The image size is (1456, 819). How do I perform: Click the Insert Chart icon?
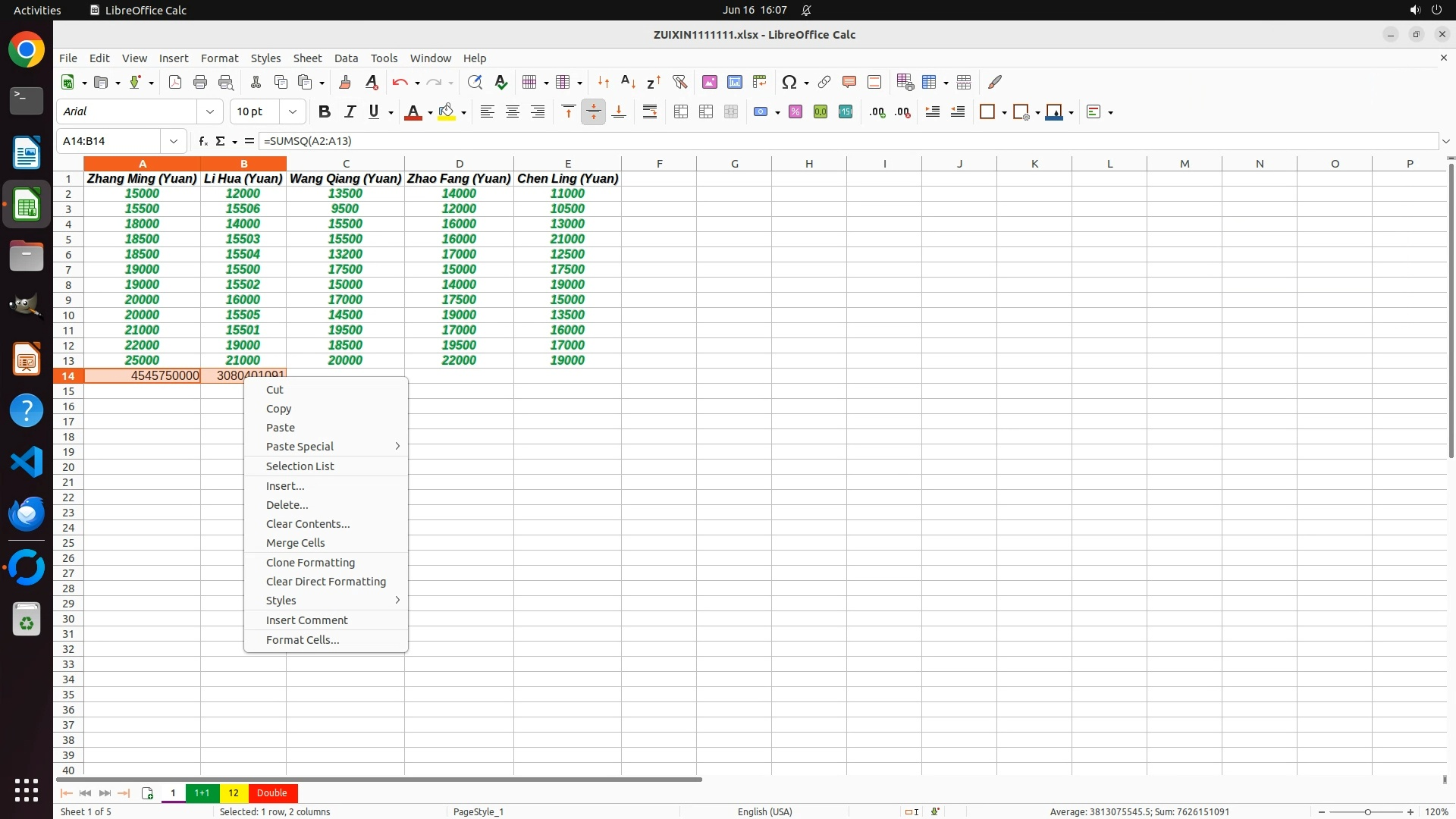(x=734, y=82)
